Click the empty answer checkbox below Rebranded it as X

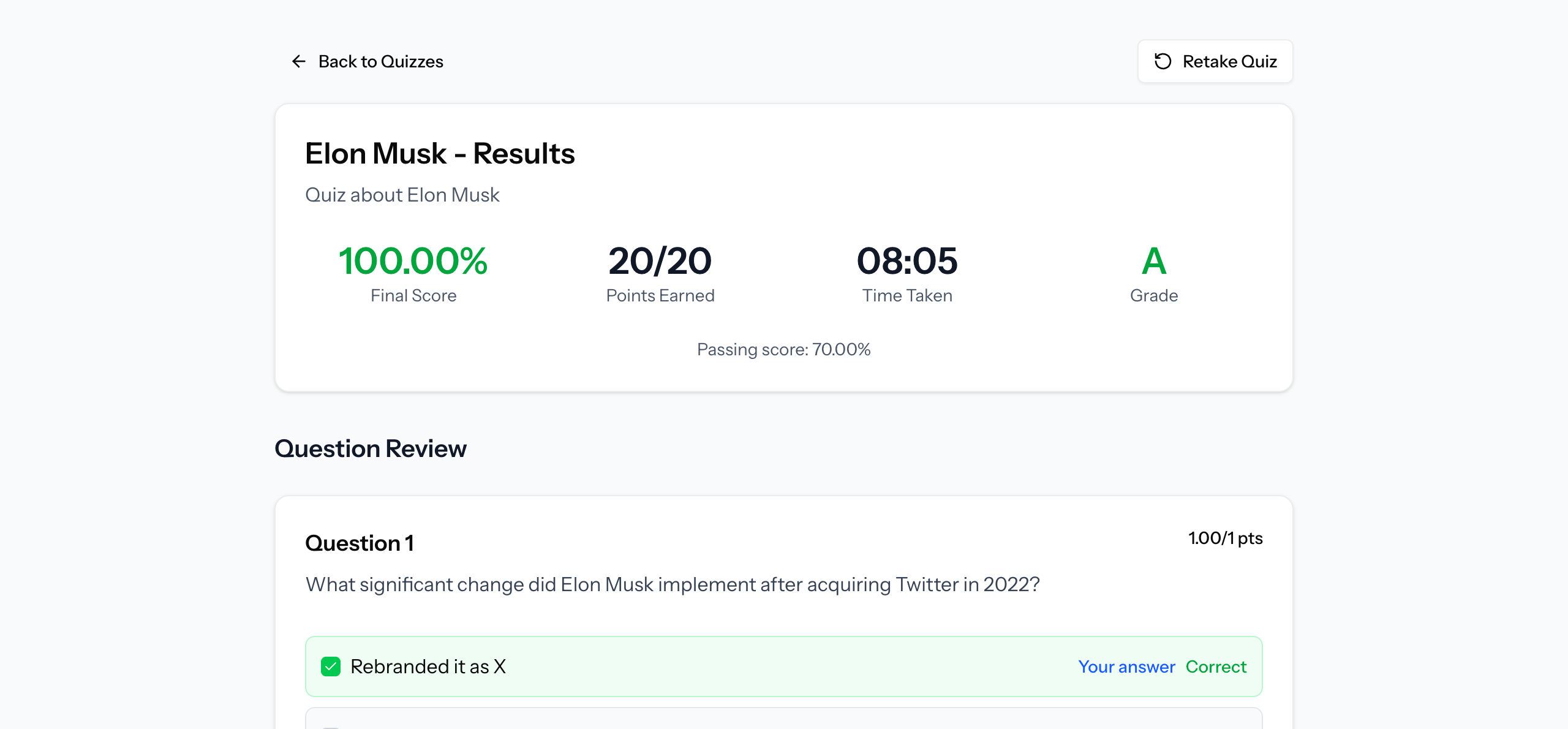click(331, 726)
